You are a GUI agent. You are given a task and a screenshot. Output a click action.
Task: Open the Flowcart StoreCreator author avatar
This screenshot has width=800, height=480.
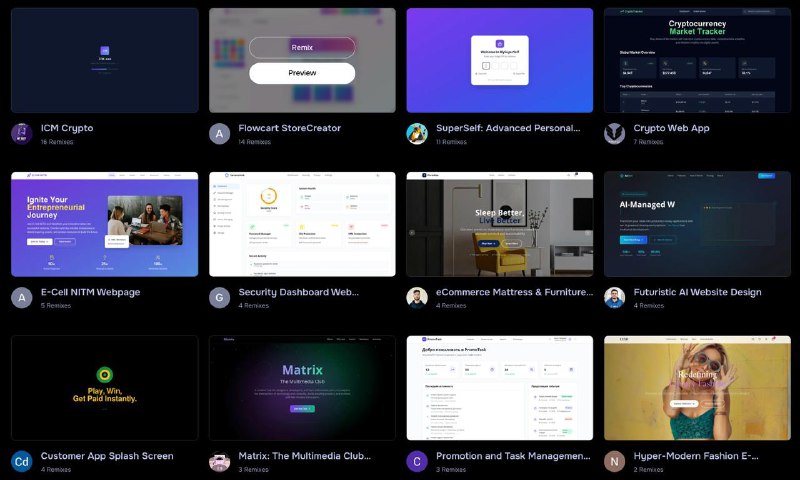click(219, 134)
